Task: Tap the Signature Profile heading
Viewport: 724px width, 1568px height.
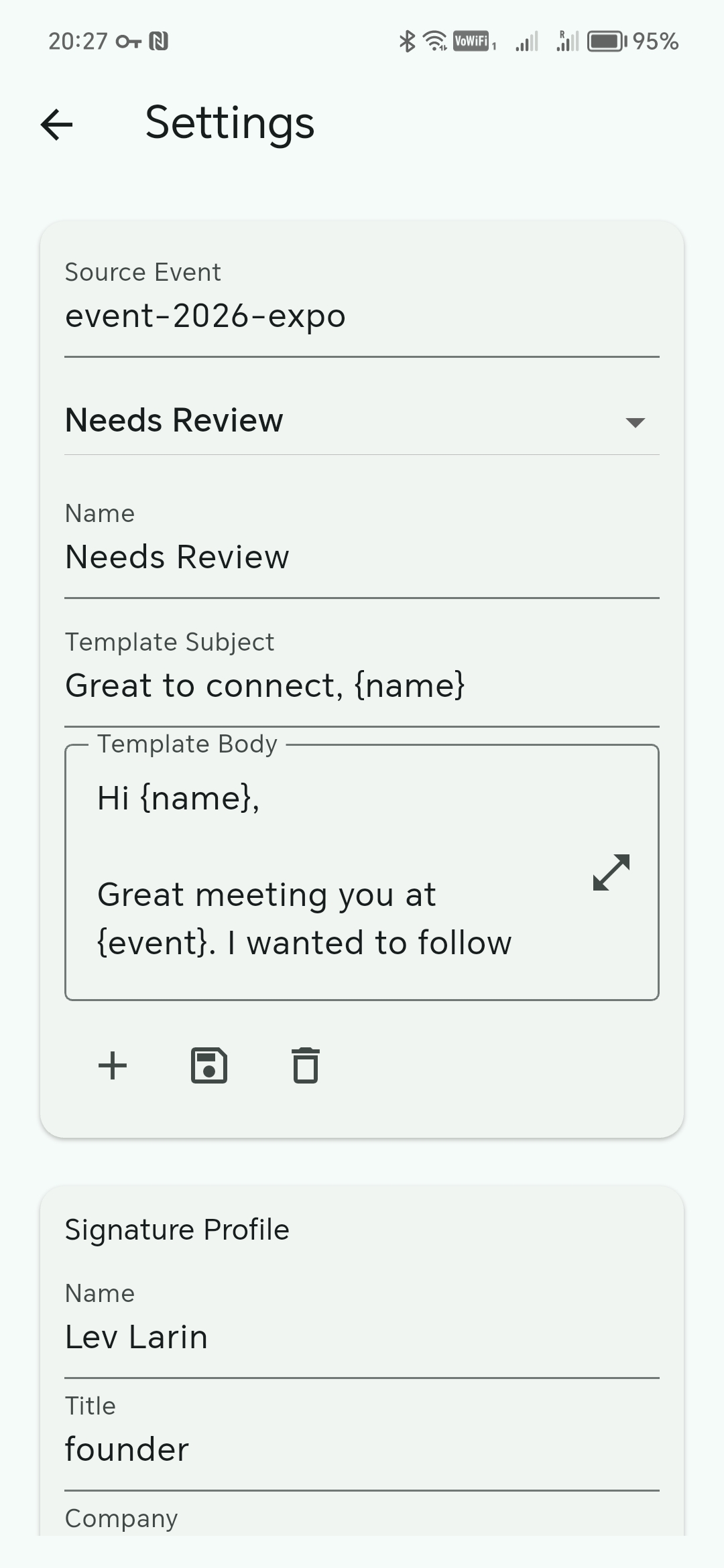Action: click(x=177, y=1230)
